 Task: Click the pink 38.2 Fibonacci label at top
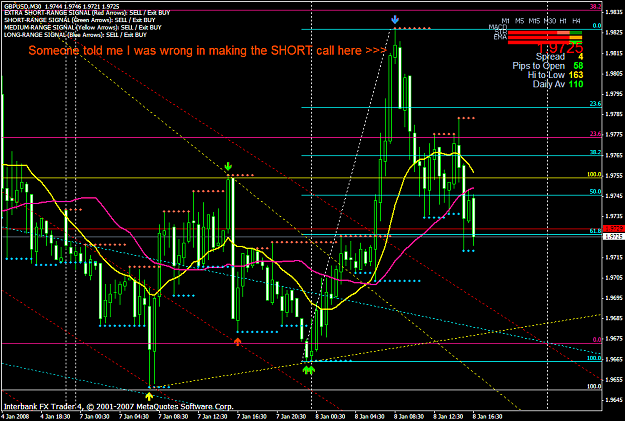click(596, 6)
